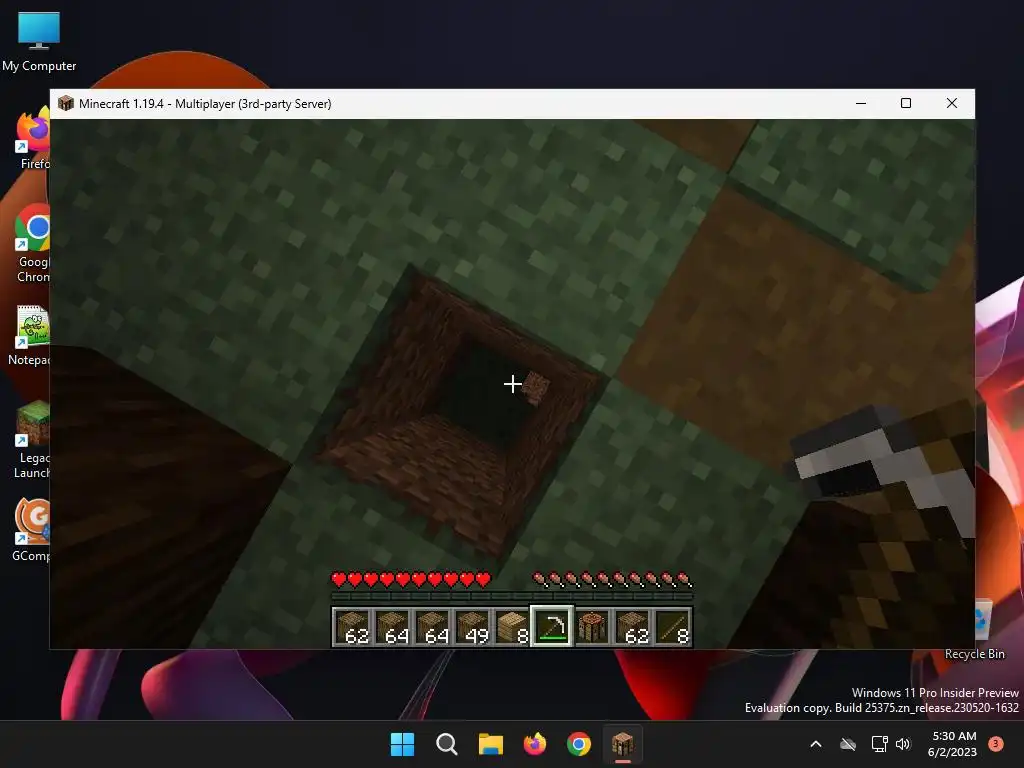
Task: Click the green experience bar above the hotbar
Action: [x=512, y=596]
